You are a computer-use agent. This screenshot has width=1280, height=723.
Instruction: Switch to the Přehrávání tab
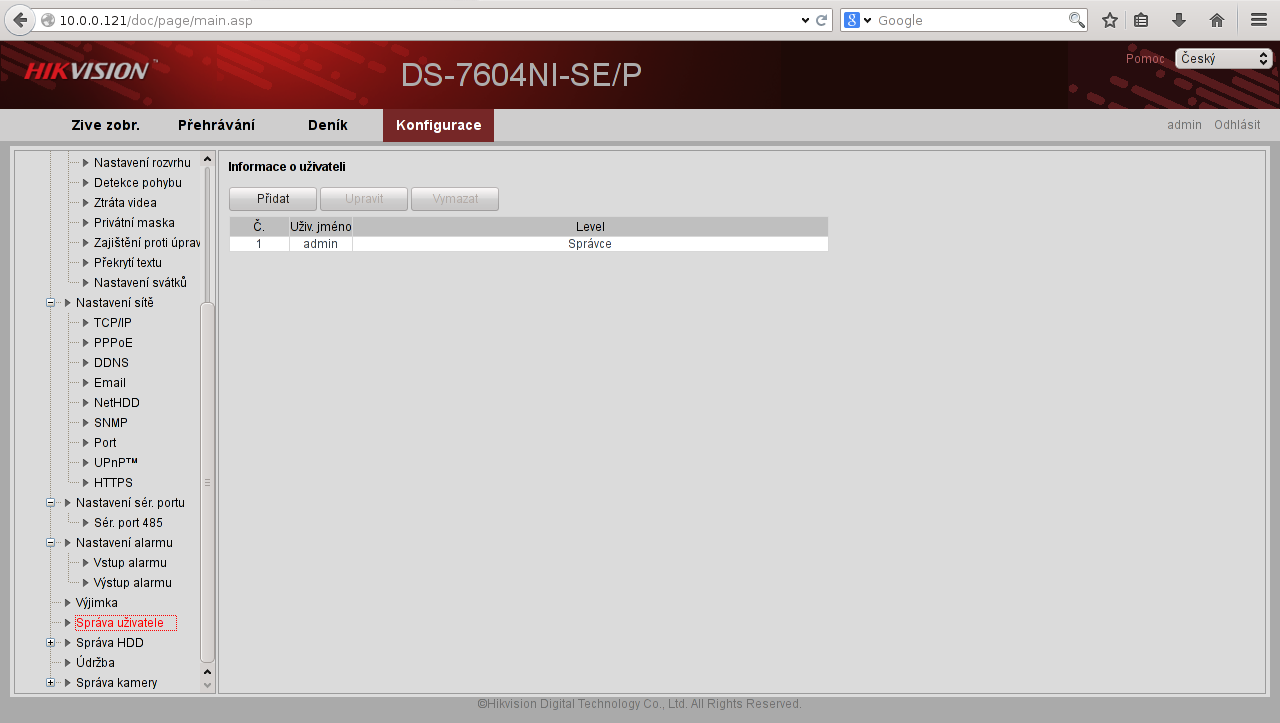216,125
